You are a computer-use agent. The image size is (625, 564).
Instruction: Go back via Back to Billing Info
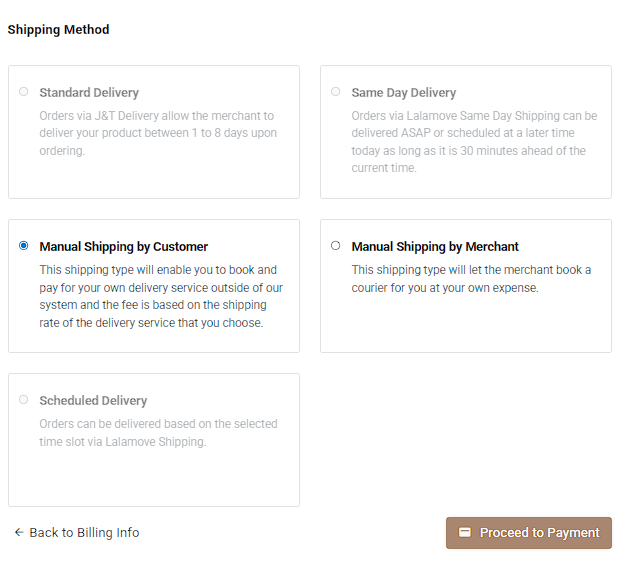[84, 533]
